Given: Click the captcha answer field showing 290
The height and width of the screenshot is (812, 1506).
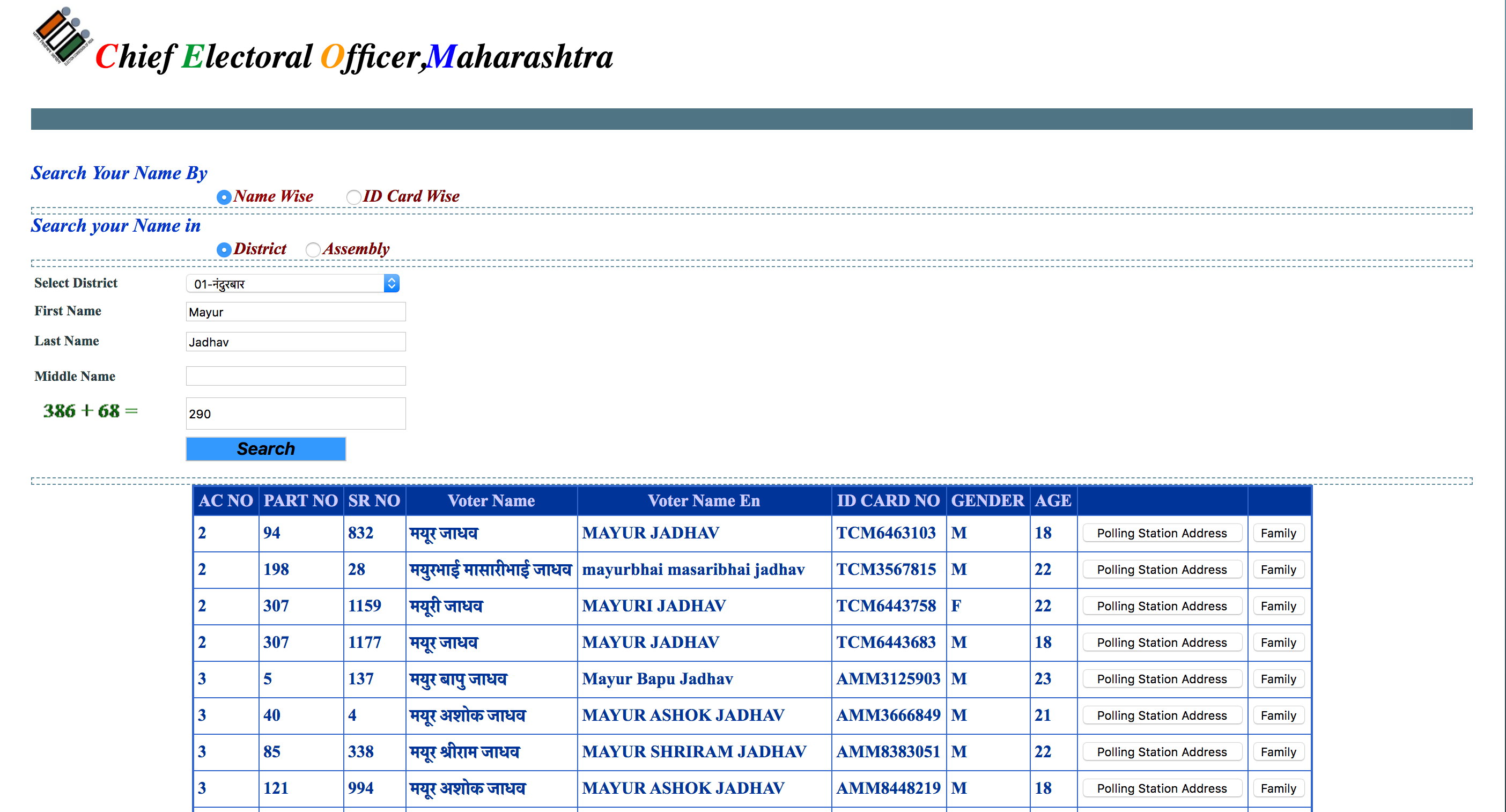Looking at the screenshot, I should (295, 414).
